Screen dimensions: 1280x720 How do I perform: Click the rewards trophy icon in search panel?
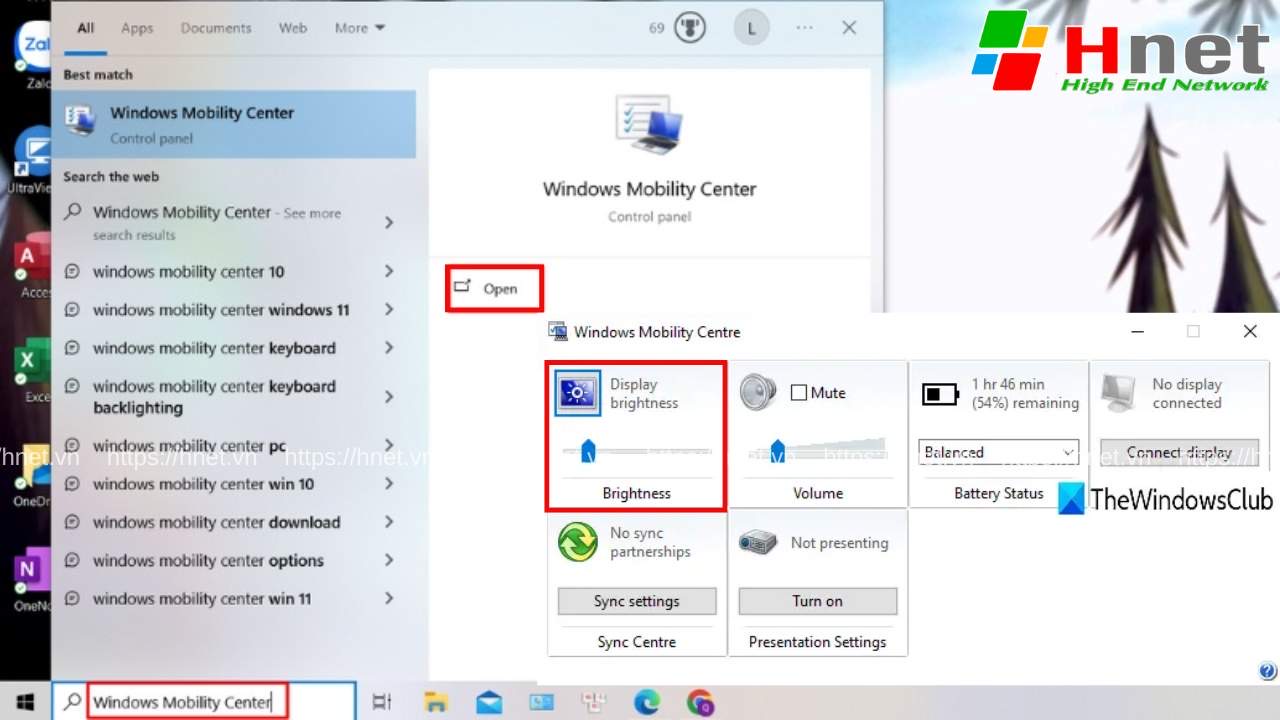pyautogui.click(x=690, y=28)
